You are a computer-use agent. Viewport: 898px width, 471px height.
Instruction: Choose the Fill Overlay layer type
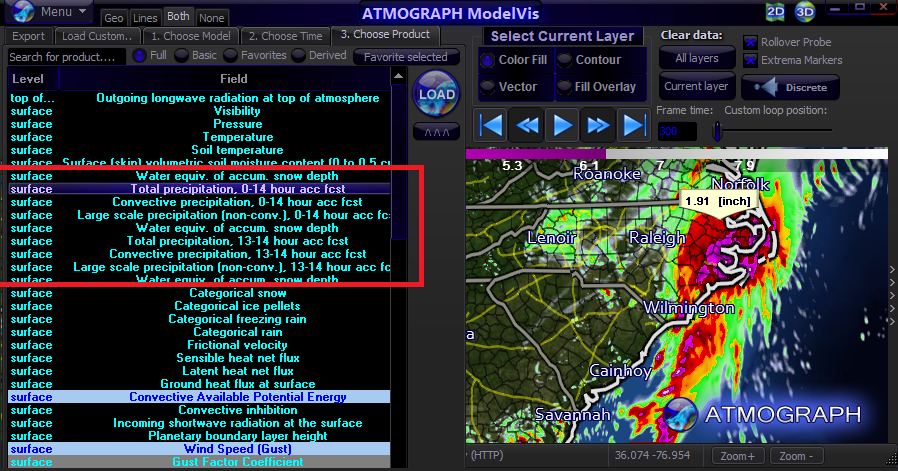(565, 87)
